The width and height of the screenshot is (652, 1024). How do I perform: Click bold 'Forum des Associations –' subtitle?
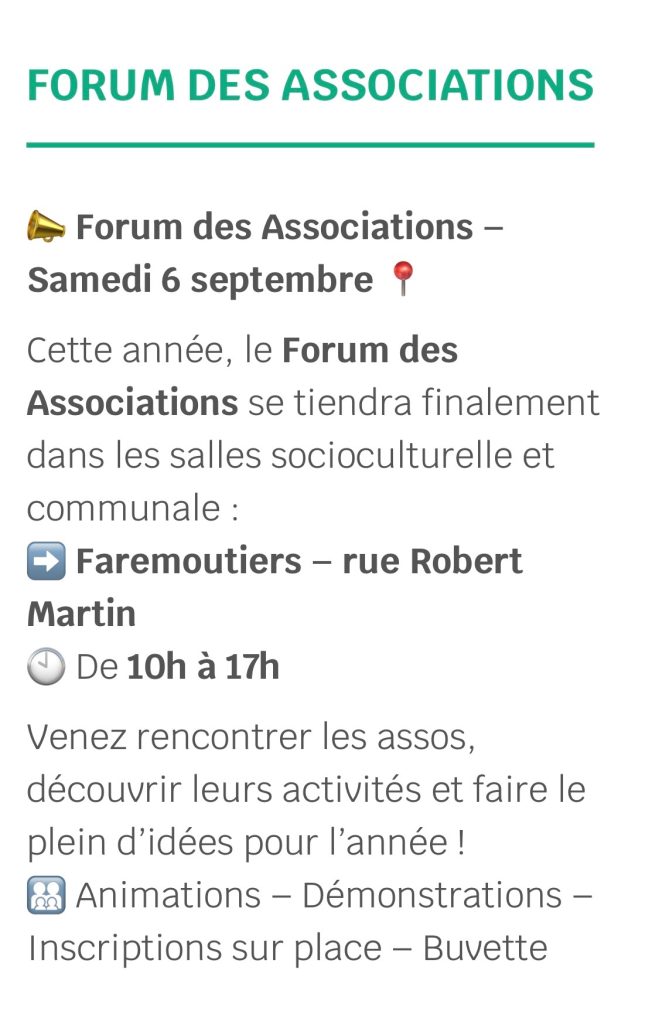coord(289,227)
